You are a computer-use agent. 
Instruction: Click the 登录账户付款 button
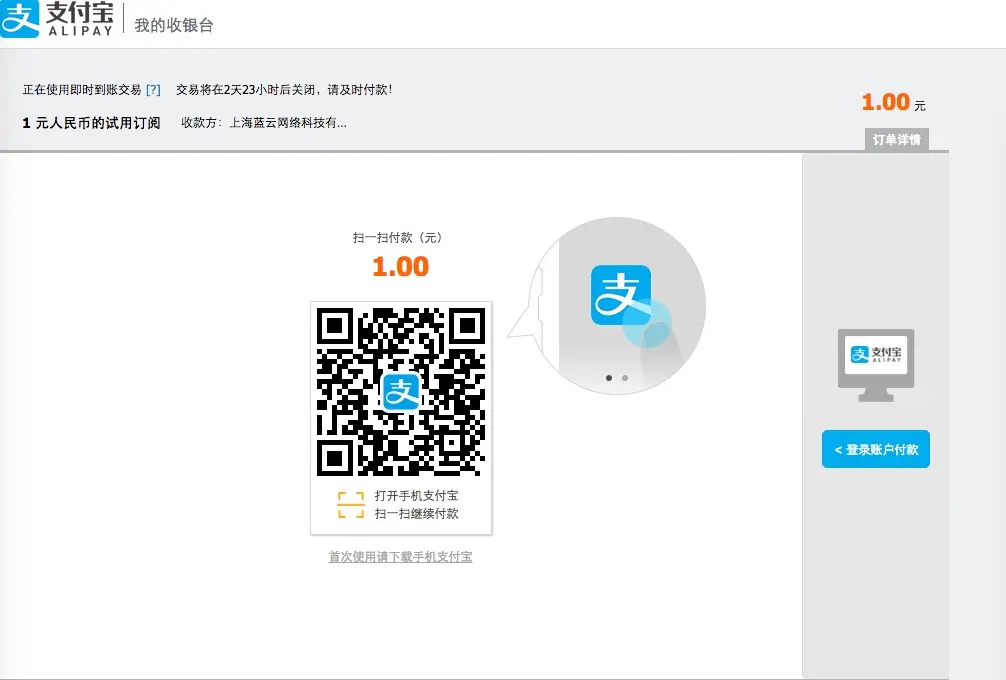tap(876, 449)
